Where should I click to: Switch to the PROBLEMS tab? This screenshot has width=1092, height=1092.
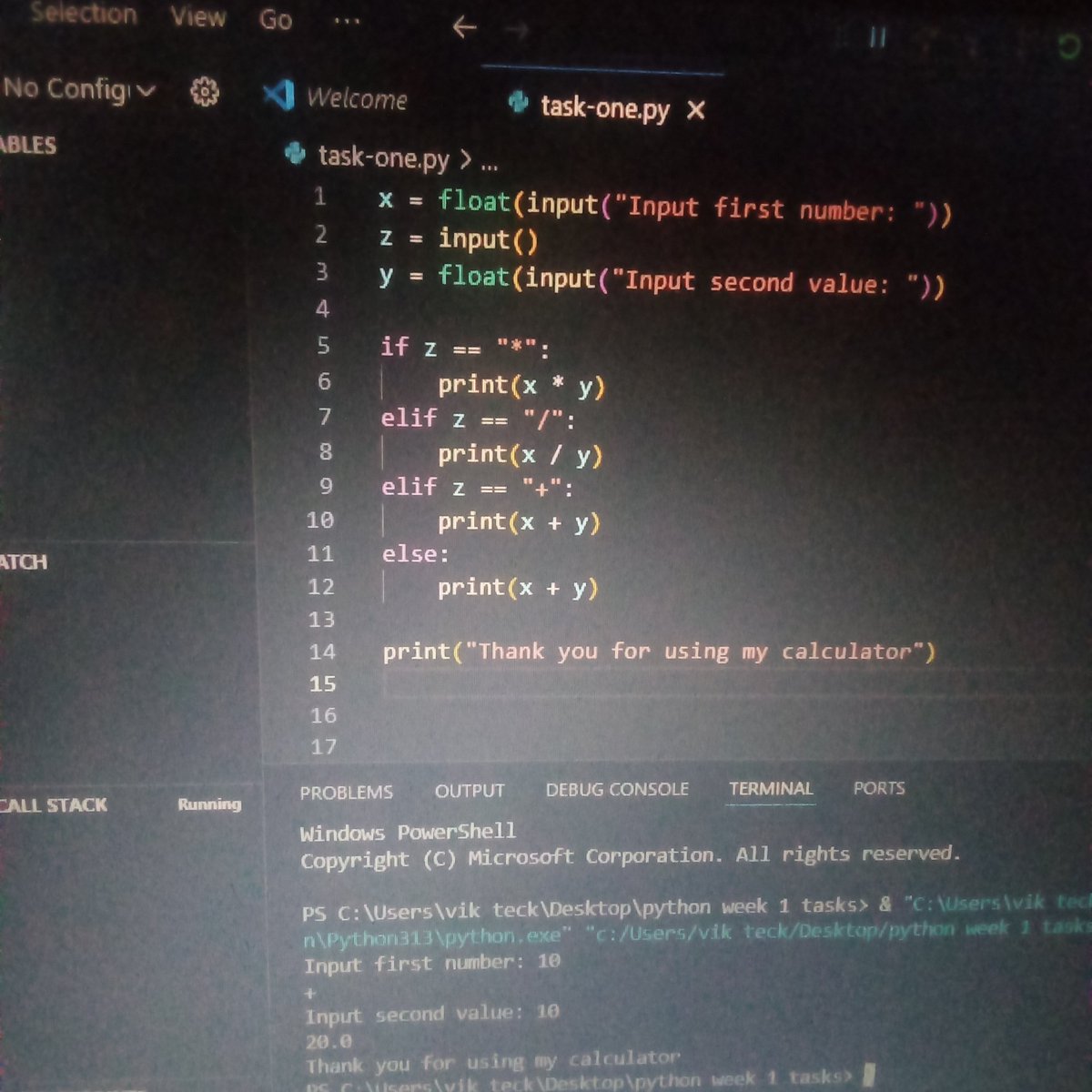pos(347,792)
